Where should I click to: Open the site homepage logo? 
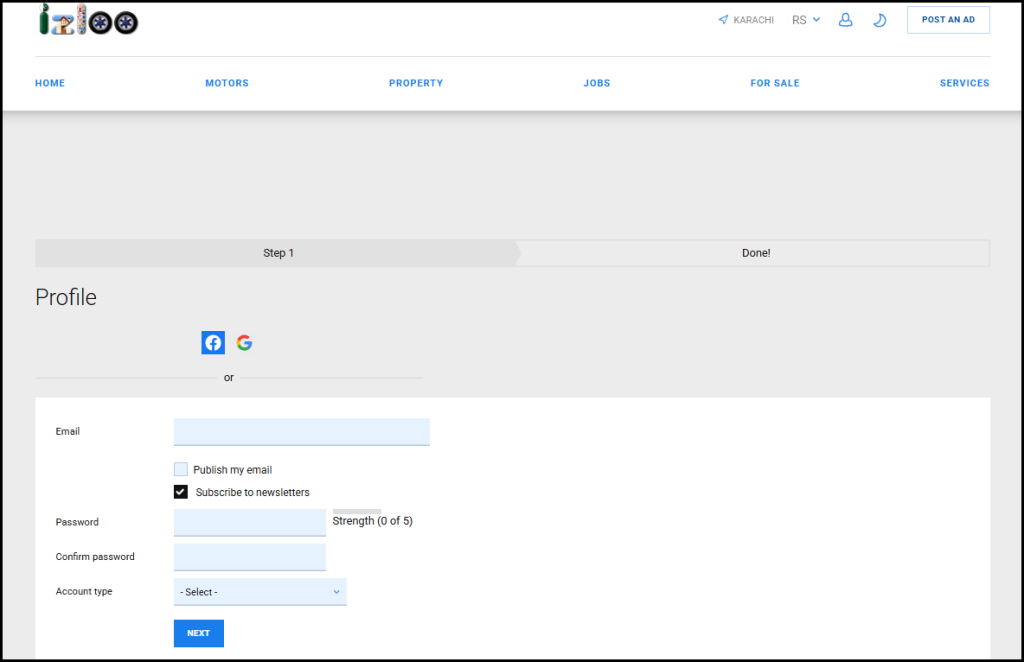coord(88,20)
